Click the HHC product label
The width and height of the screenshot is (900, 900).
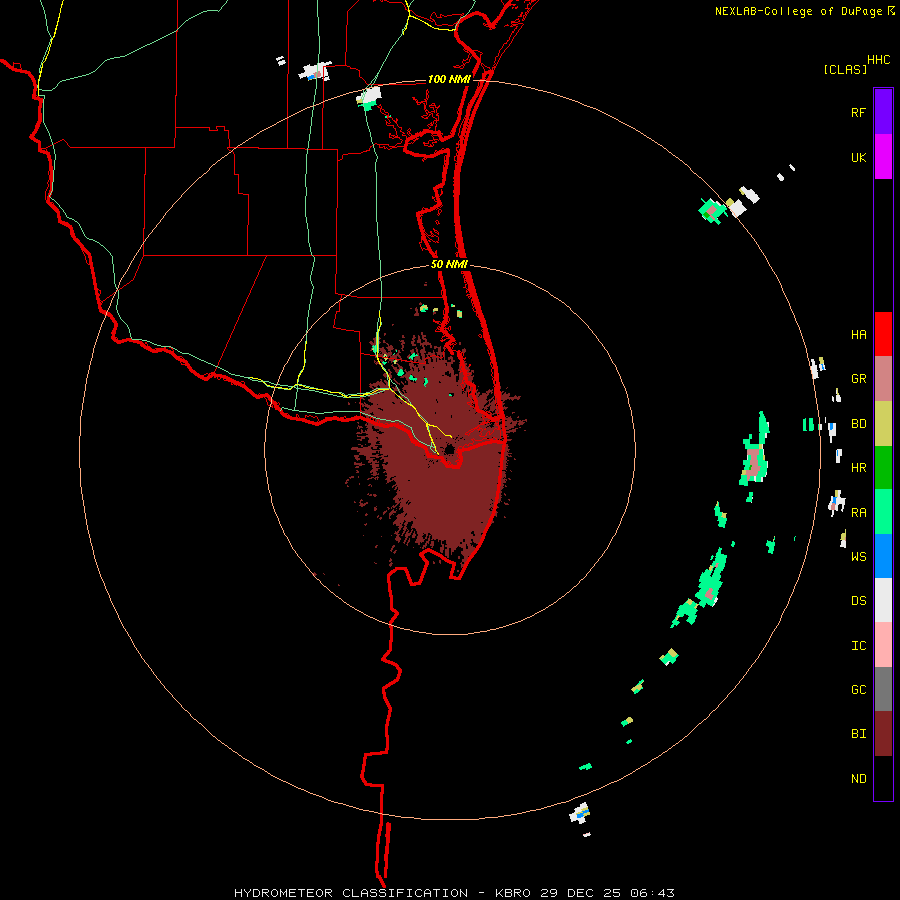pyautogui.click(x=878, y=60)
